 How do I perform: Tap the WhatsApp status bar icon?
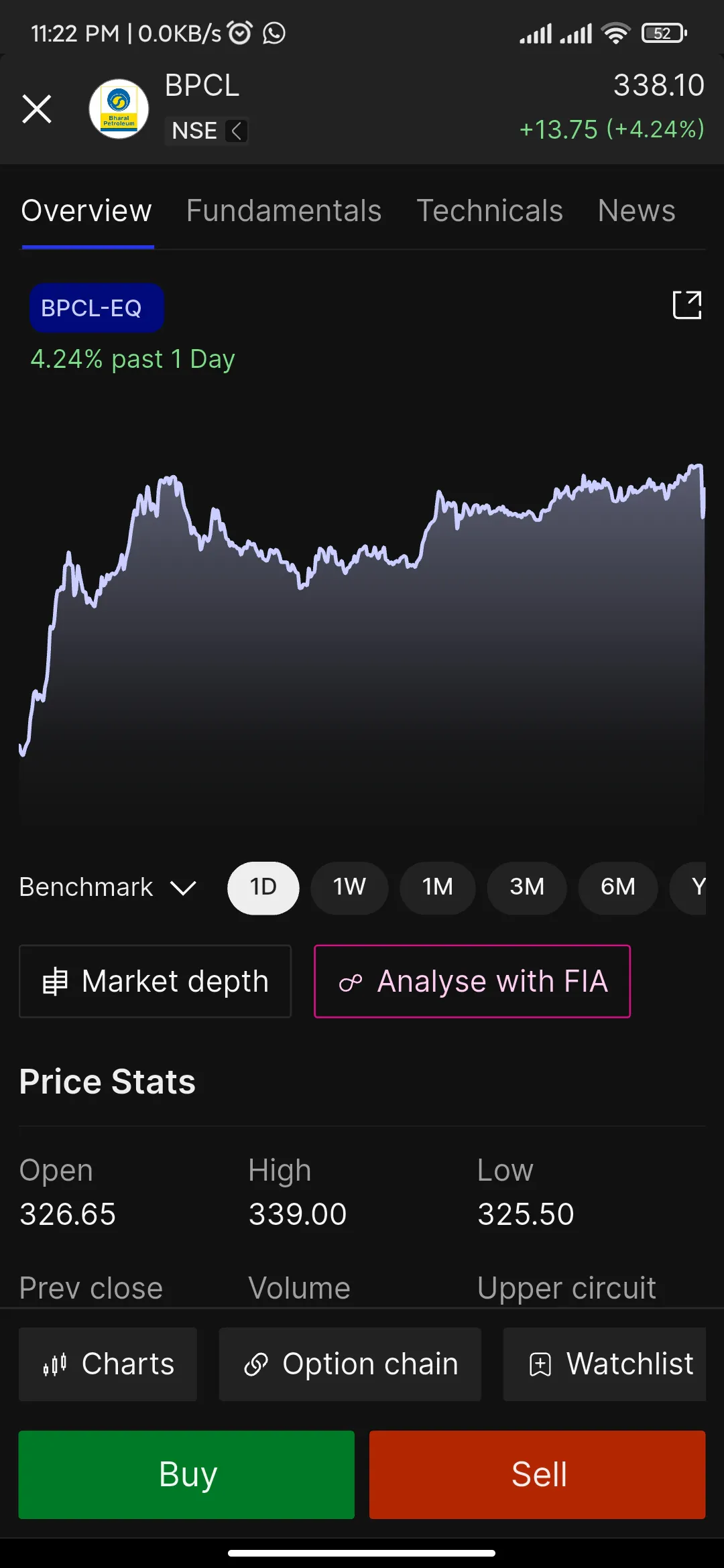point(274,33)
